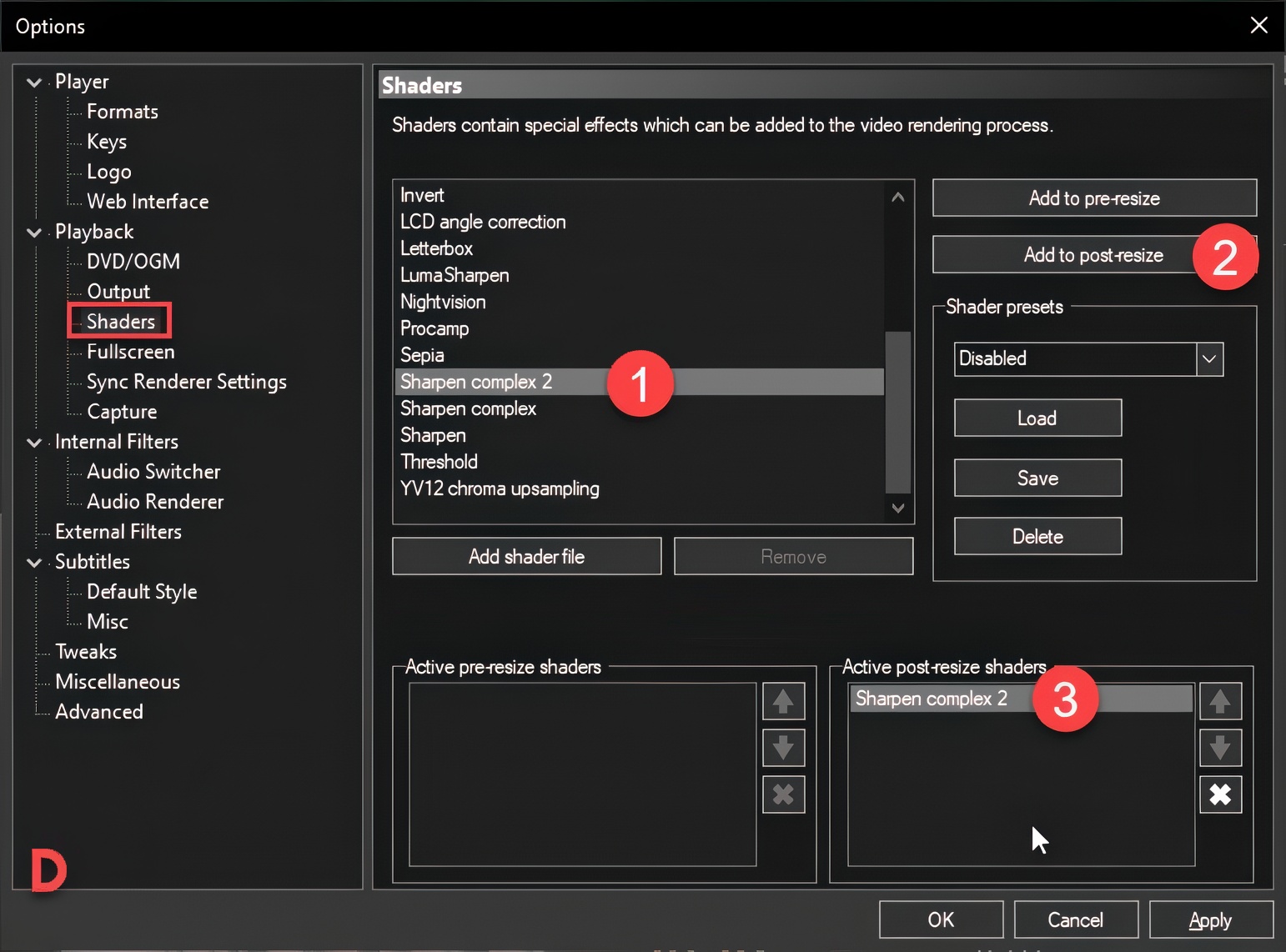Select DVD/OGM in the tree
The image size is (1286, 952).
(x=133, y=262)
